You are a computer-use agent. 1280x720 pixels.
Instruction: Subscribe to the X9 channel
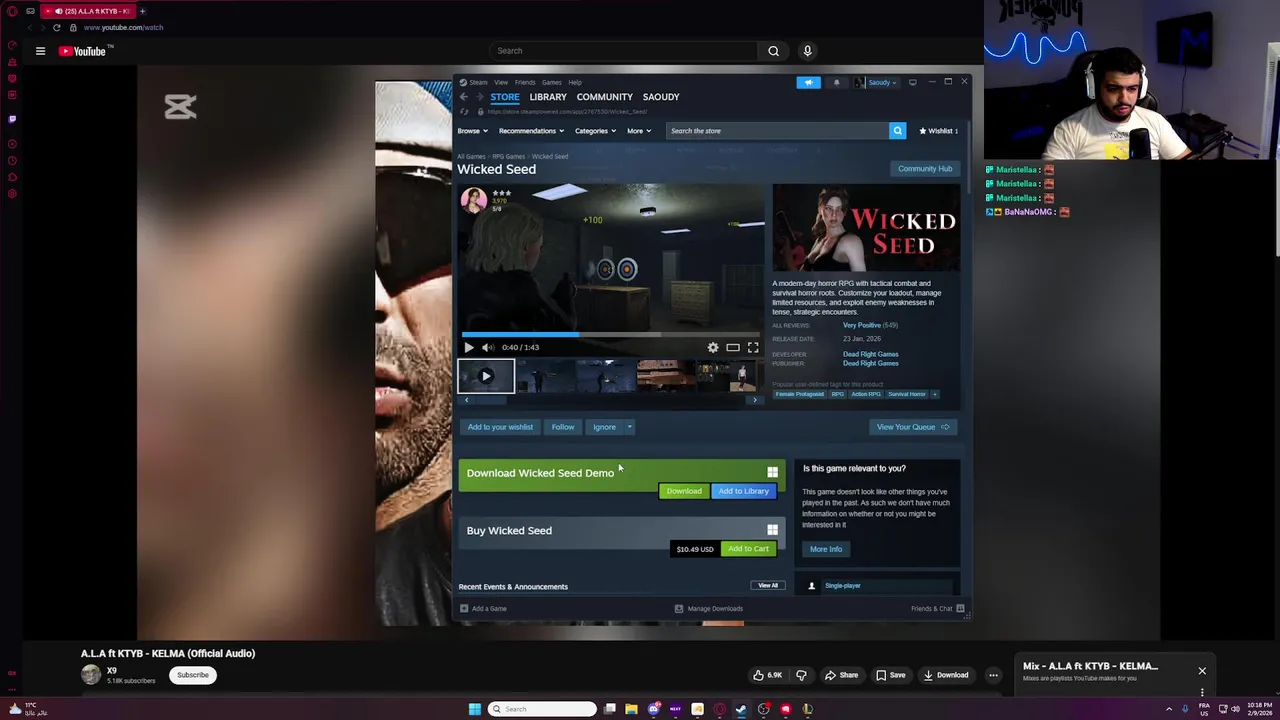coord(193,675)
